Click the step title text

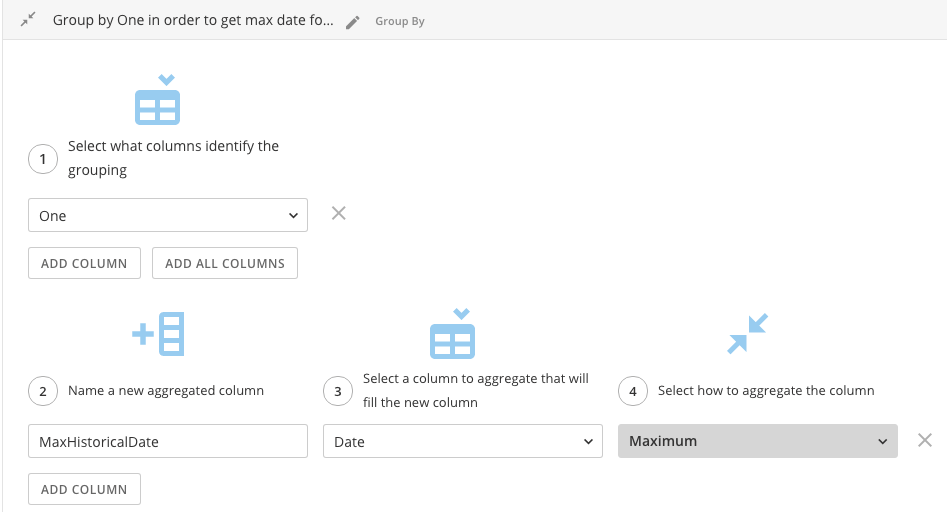193,20
